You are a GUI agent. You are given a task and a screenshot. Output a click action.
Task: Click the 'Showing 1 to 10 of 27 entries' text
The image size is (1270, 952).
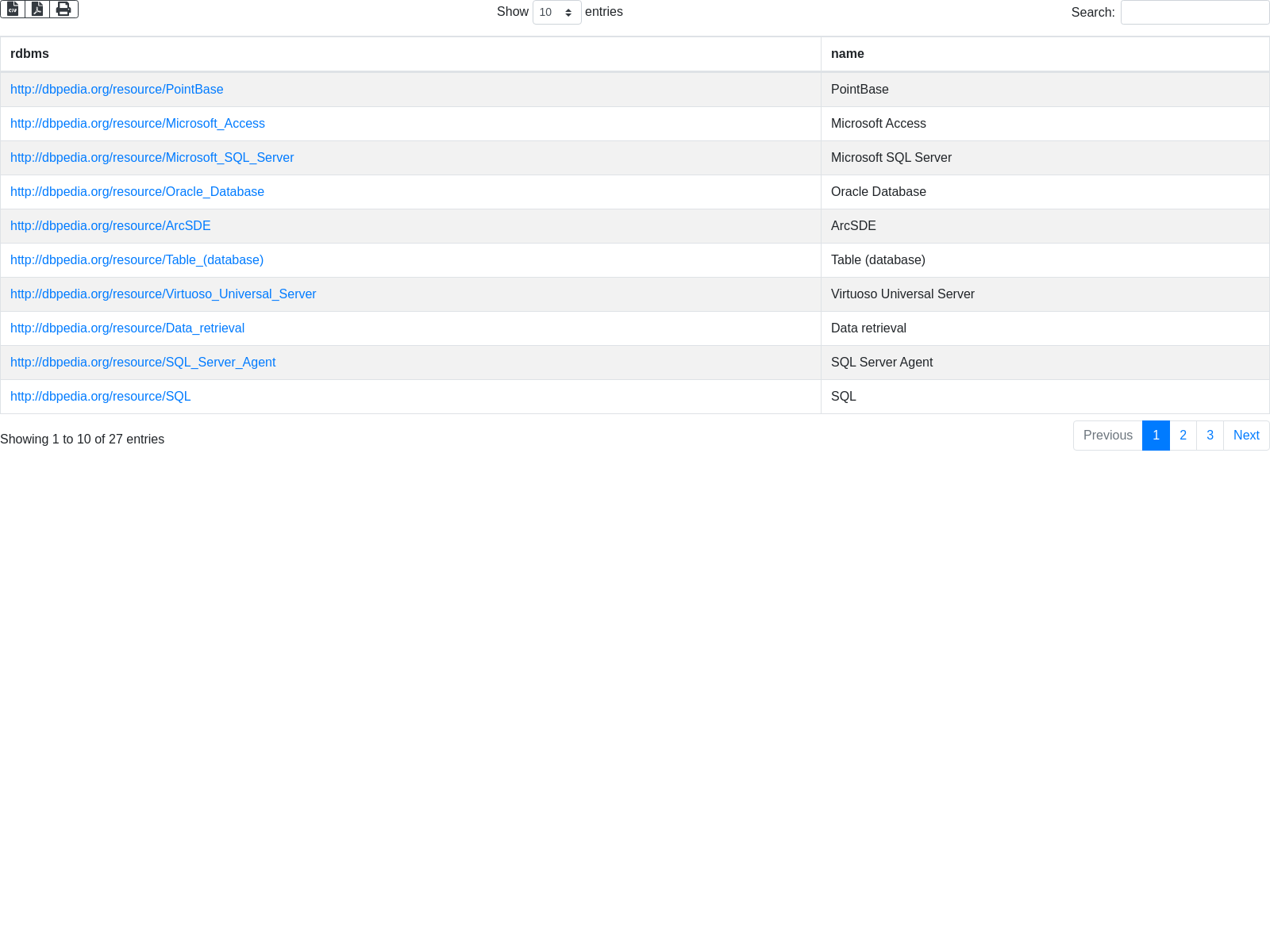click(83, 440)
